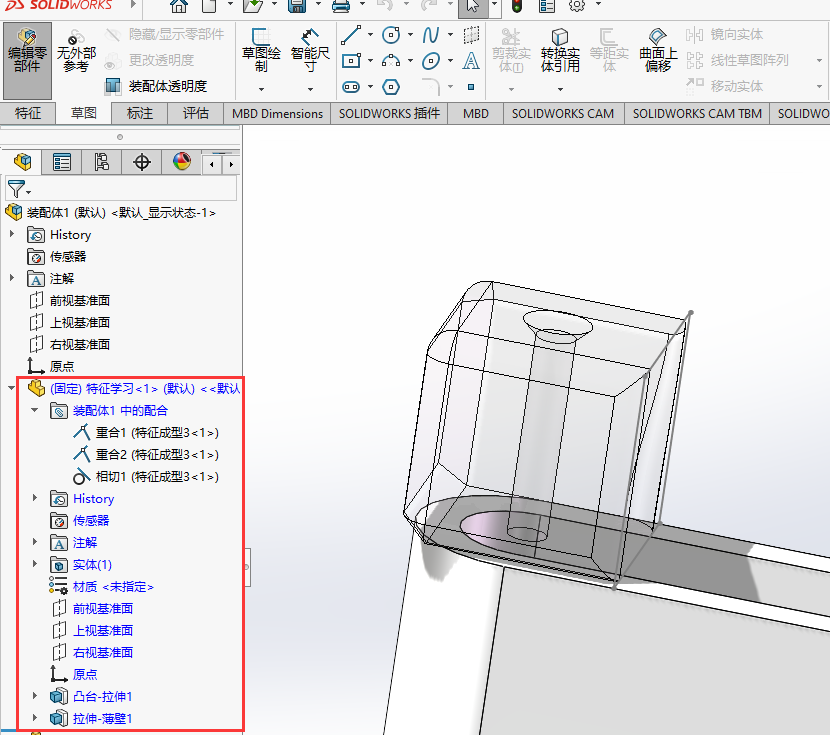The width and height of the screenshot is (830, 735).
Task: Click the Convert Entities (转换实体引用) tool
Action: pyautogui.click(x=560, y=51)
